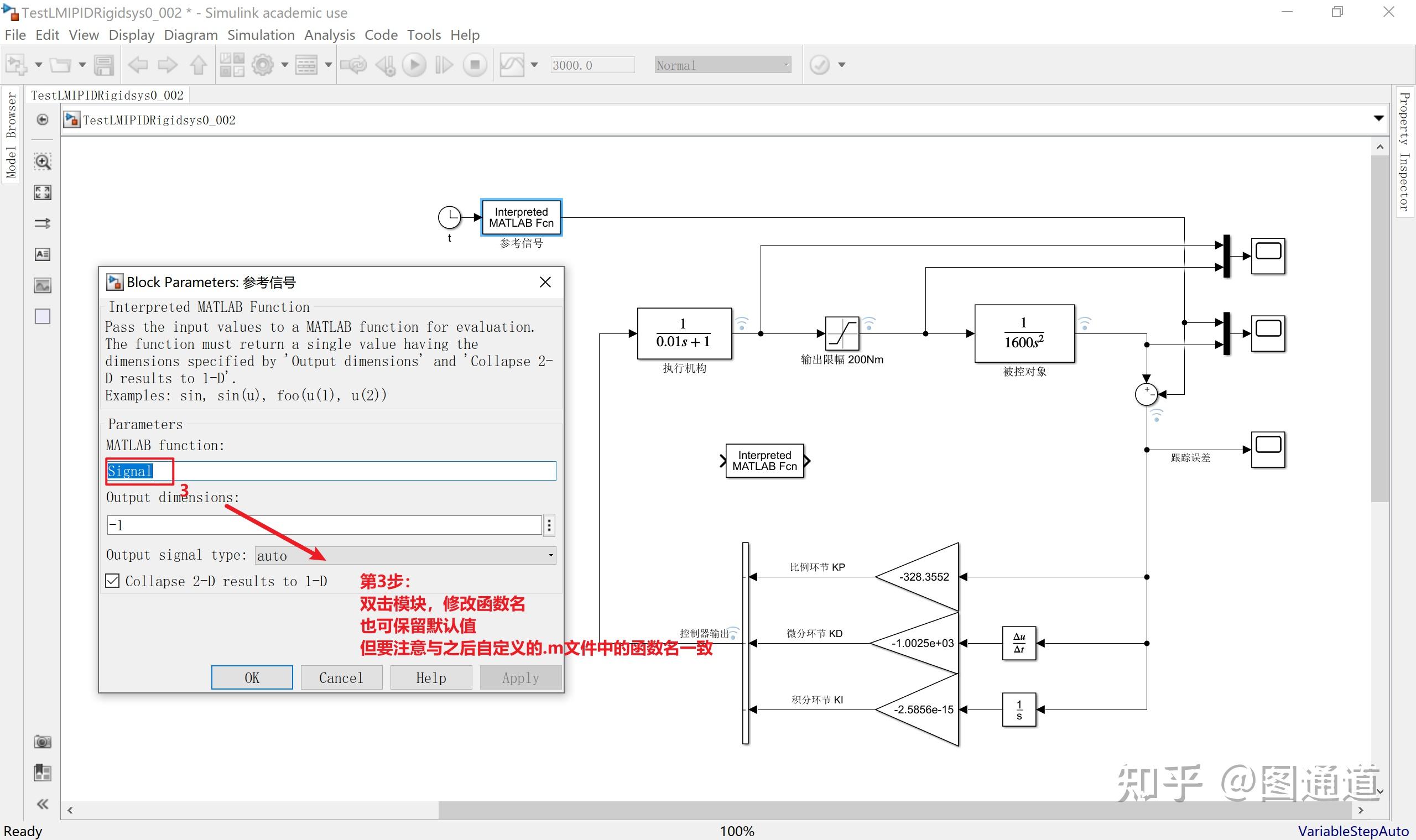Image resolution: width=1416 pixels, height=840 pixels.
Task: Open Model Configuration Parameters gear icon
Action: click(x=263, y=65)
